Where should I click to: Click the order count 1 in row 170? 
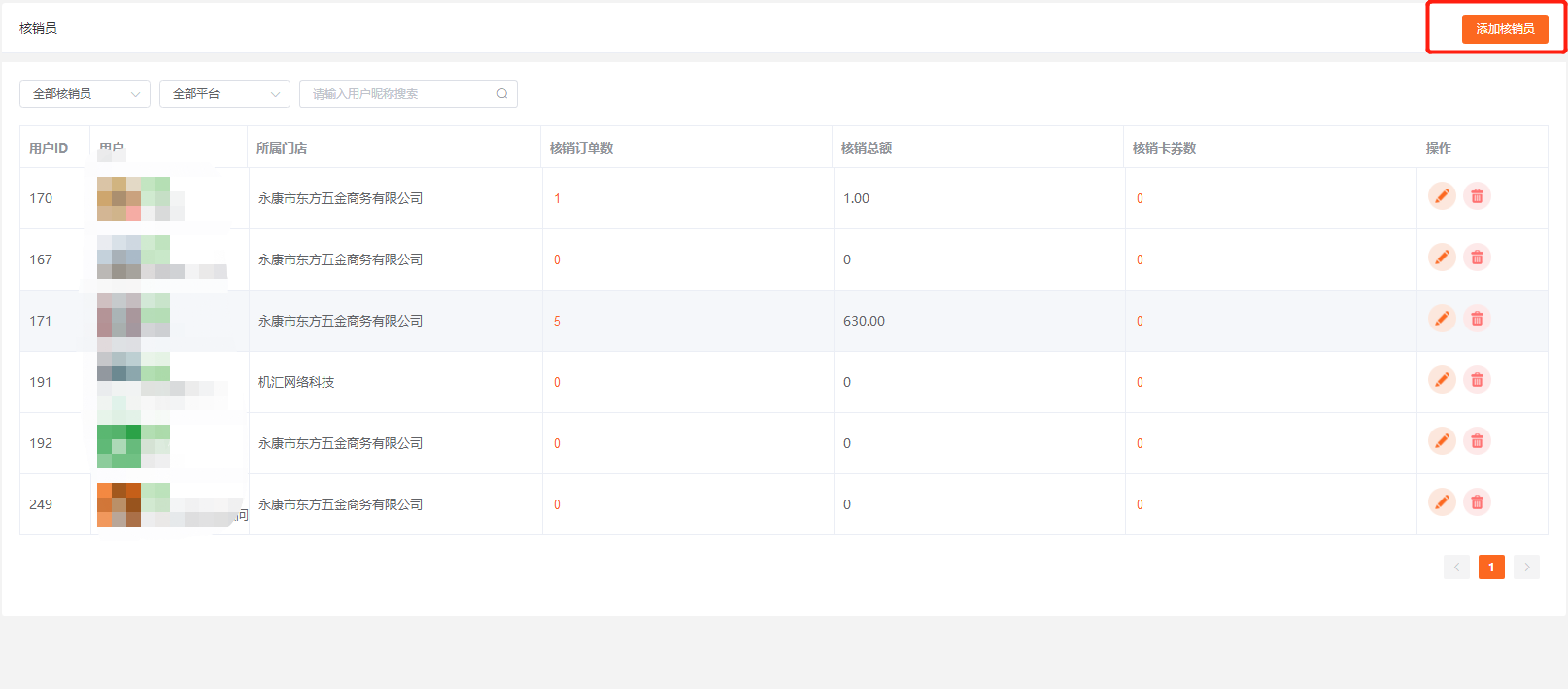(x=557, y=198)
